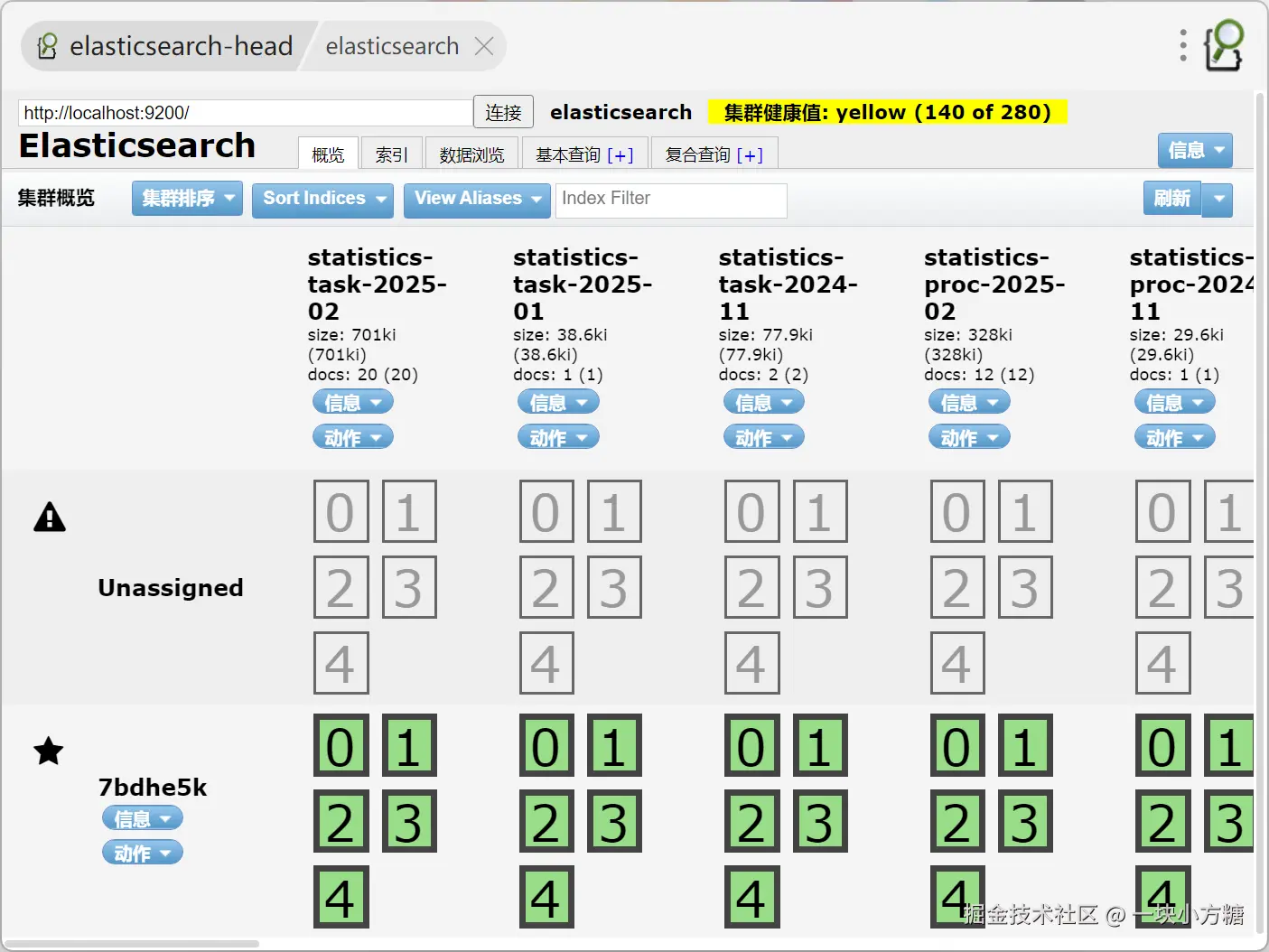Open the top-right 信息 dropdown
This screenshot has width=1269, height=952.
point(1195,150)
